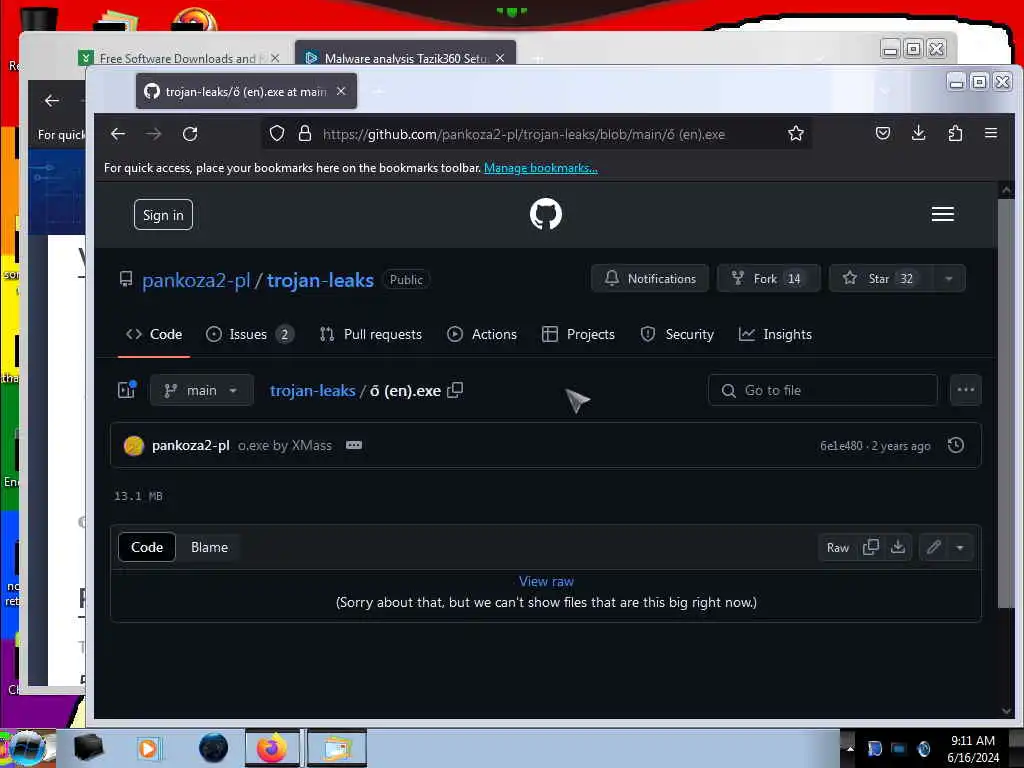The width and height of the screenshot is (1024, 768).
Task: Download the raw file icon
Action: [x=898, y=547]
